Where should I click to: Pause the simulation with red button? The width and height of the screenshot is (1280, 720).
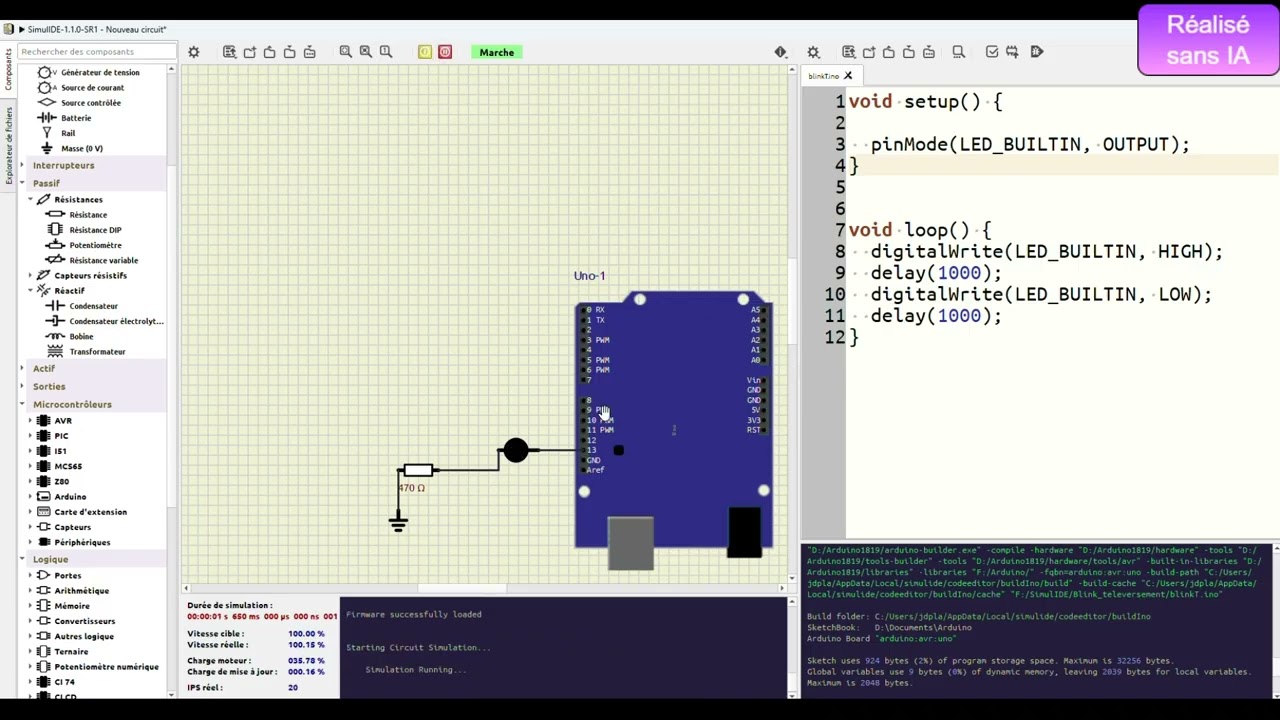(x=445, y=52)
